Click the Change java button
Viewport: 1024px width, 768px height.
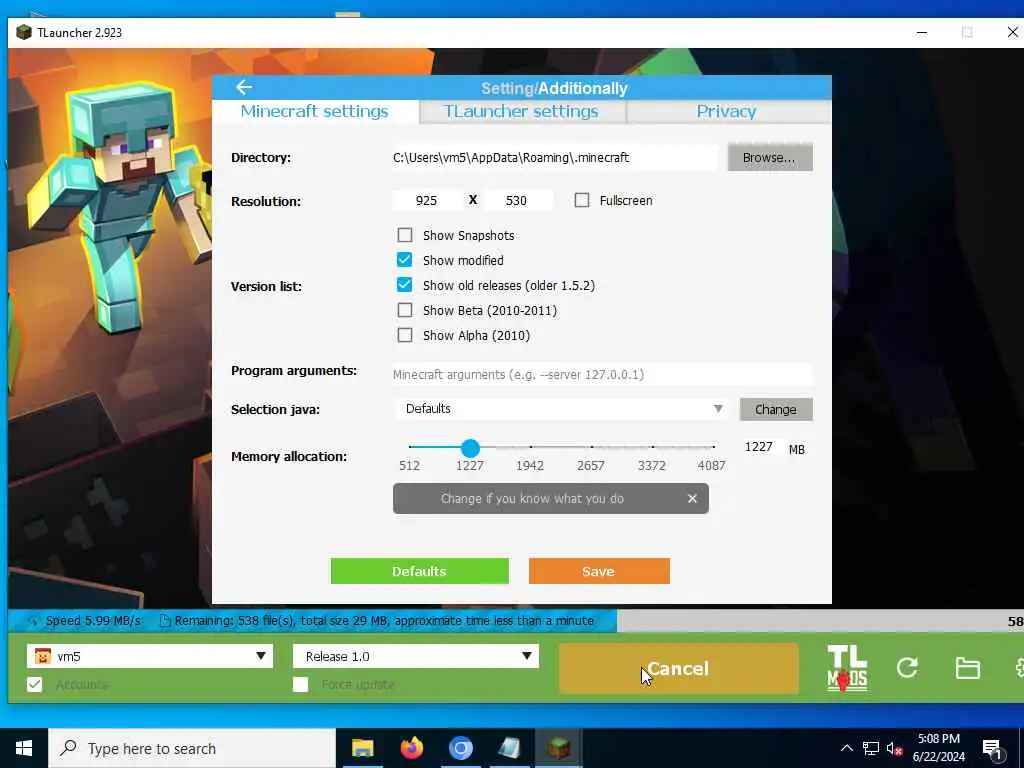pos(776,409)
